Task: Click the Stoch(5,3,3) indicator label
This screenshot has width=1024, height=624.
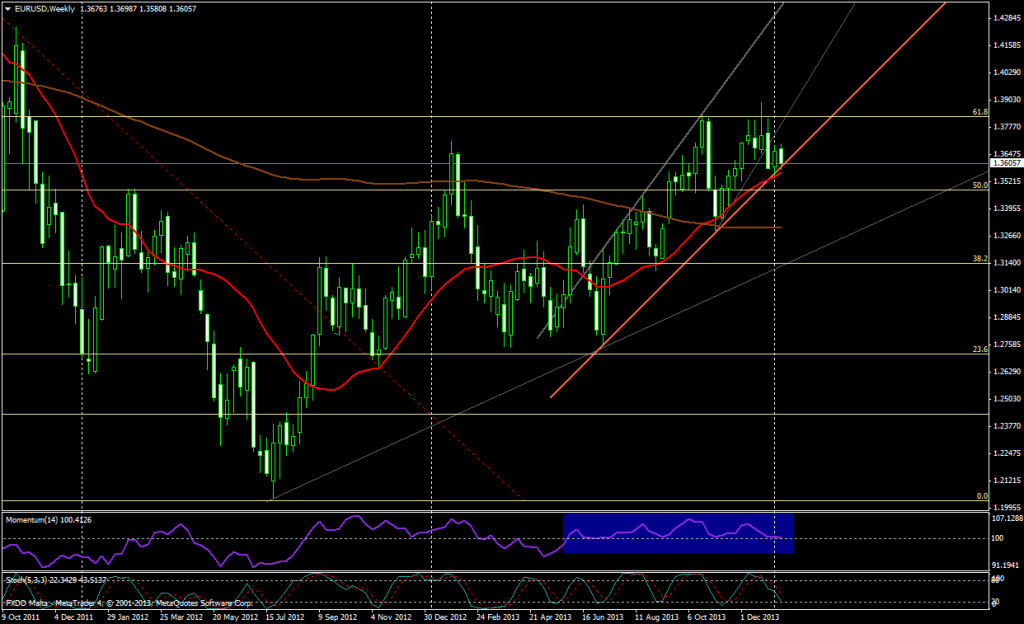Action: pos(29,579)
